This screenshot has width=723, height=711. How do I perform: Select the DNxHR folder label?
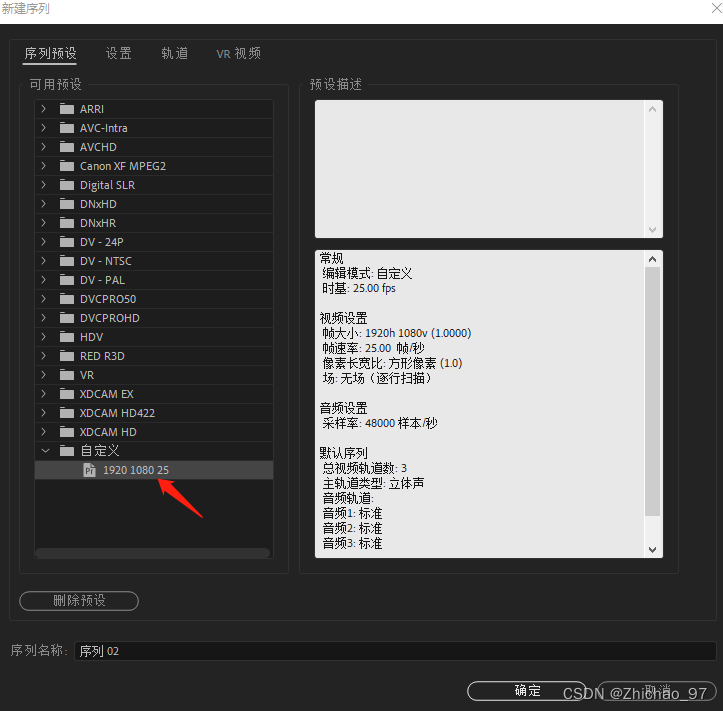pos(98,223)
